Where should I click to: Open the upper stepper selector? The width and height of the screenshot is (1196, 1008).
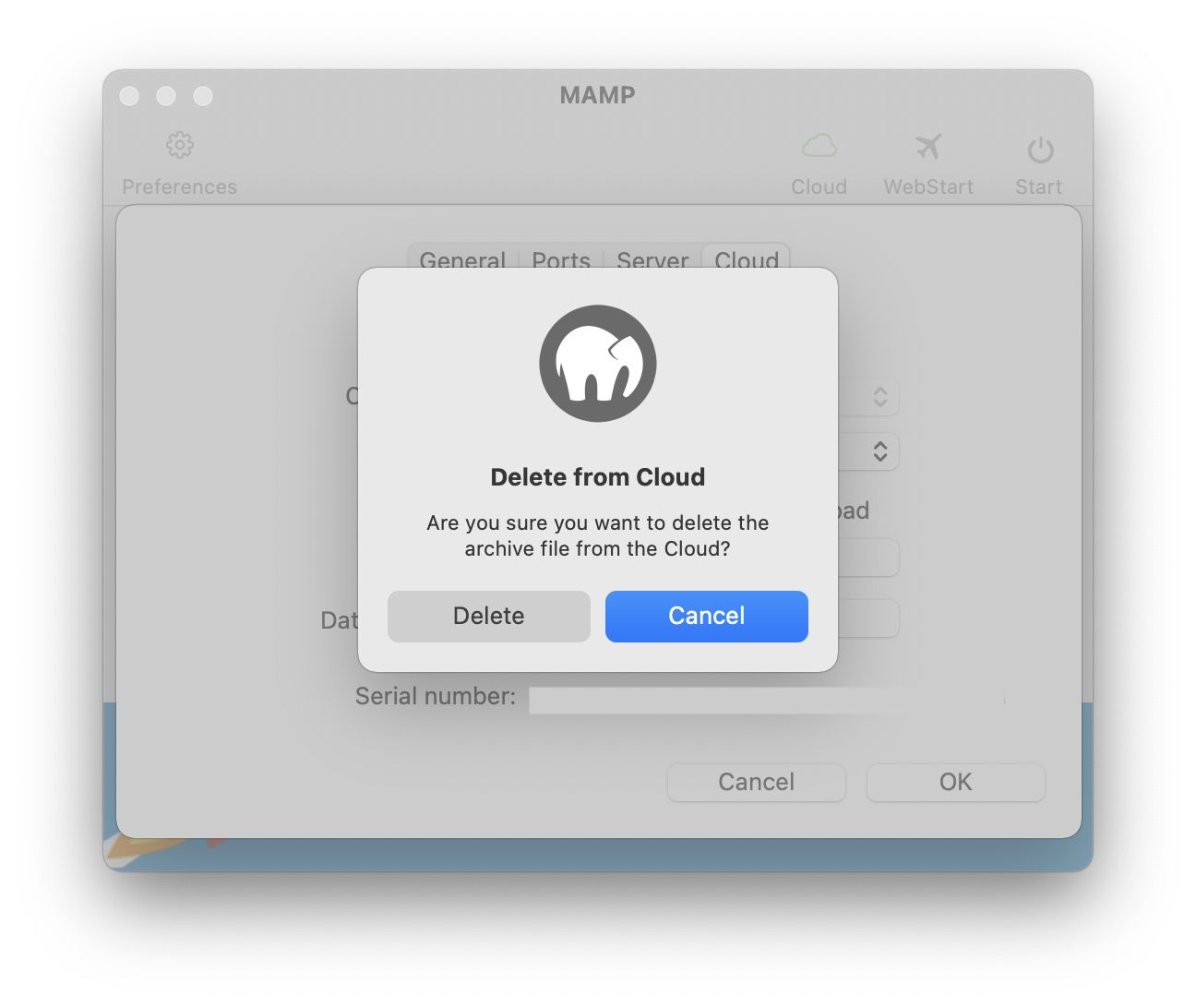pyautogui.click(x=879, y=397)
